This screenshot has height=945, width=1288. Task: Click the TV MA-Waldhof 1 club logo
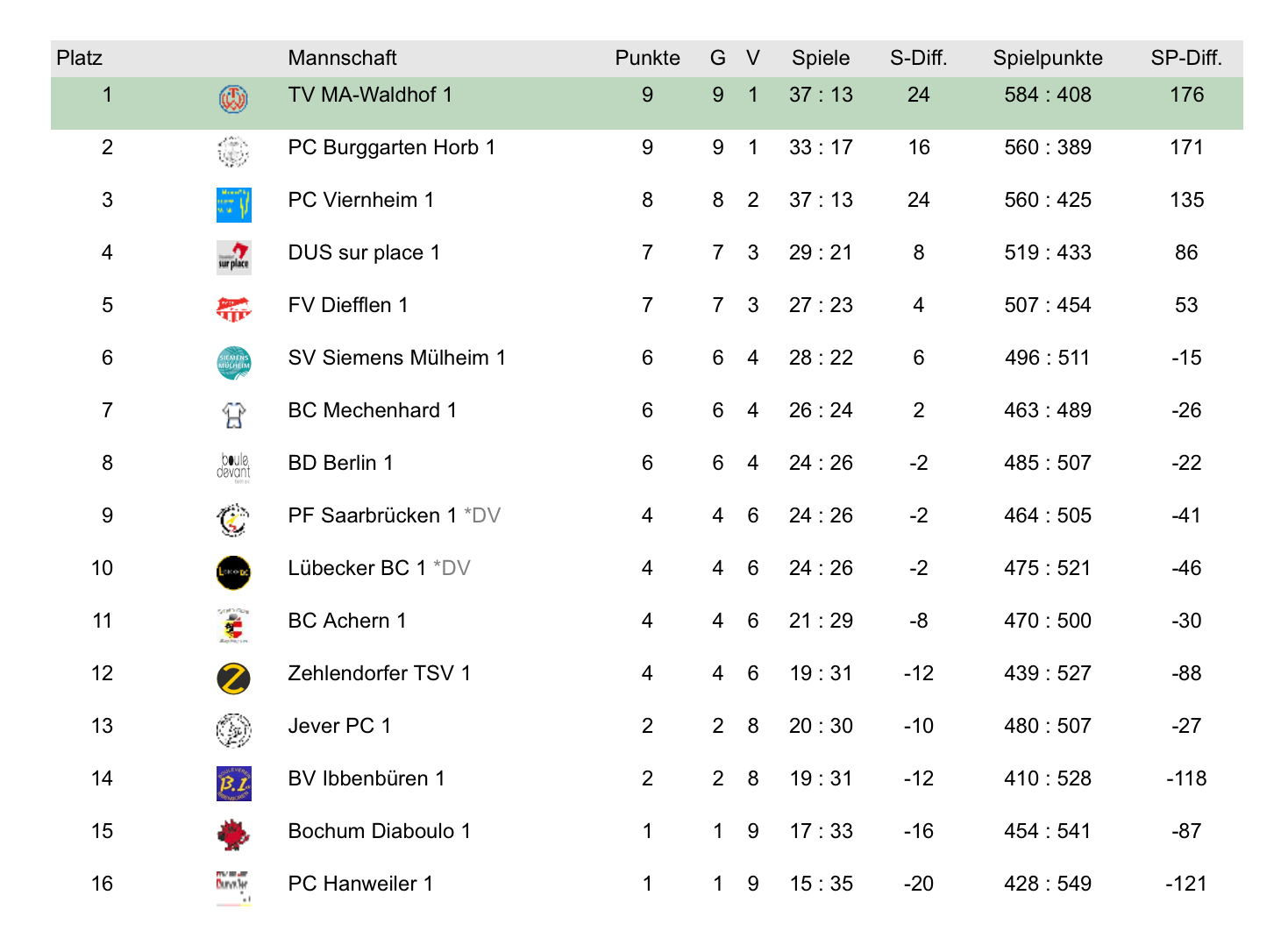233,99
